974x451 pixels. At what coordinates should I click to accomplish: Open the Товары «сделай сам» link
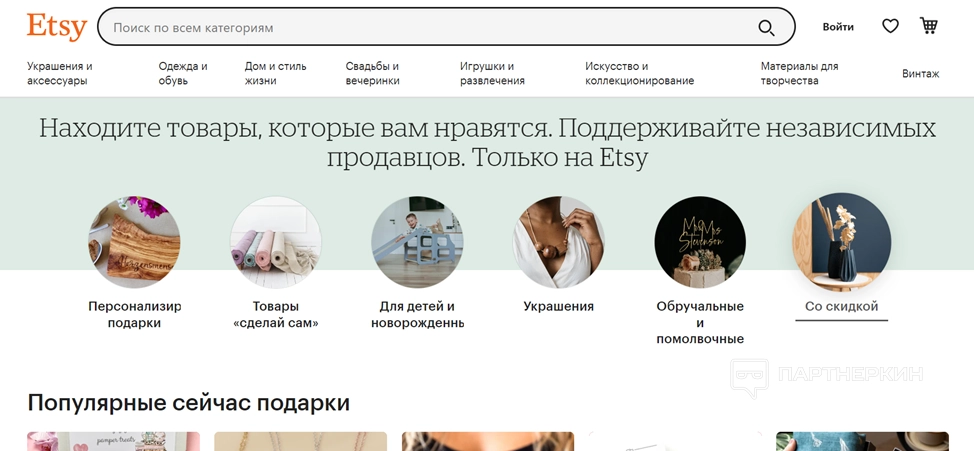pos(275,314)
